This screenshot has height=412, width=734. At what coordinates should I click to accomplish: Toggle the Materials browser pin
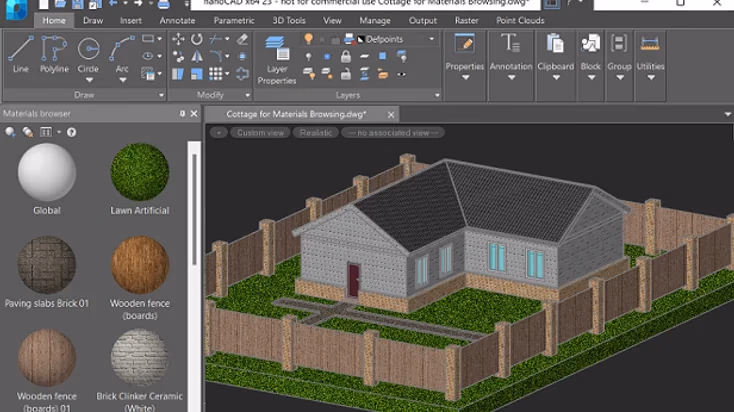click(182, 114)
